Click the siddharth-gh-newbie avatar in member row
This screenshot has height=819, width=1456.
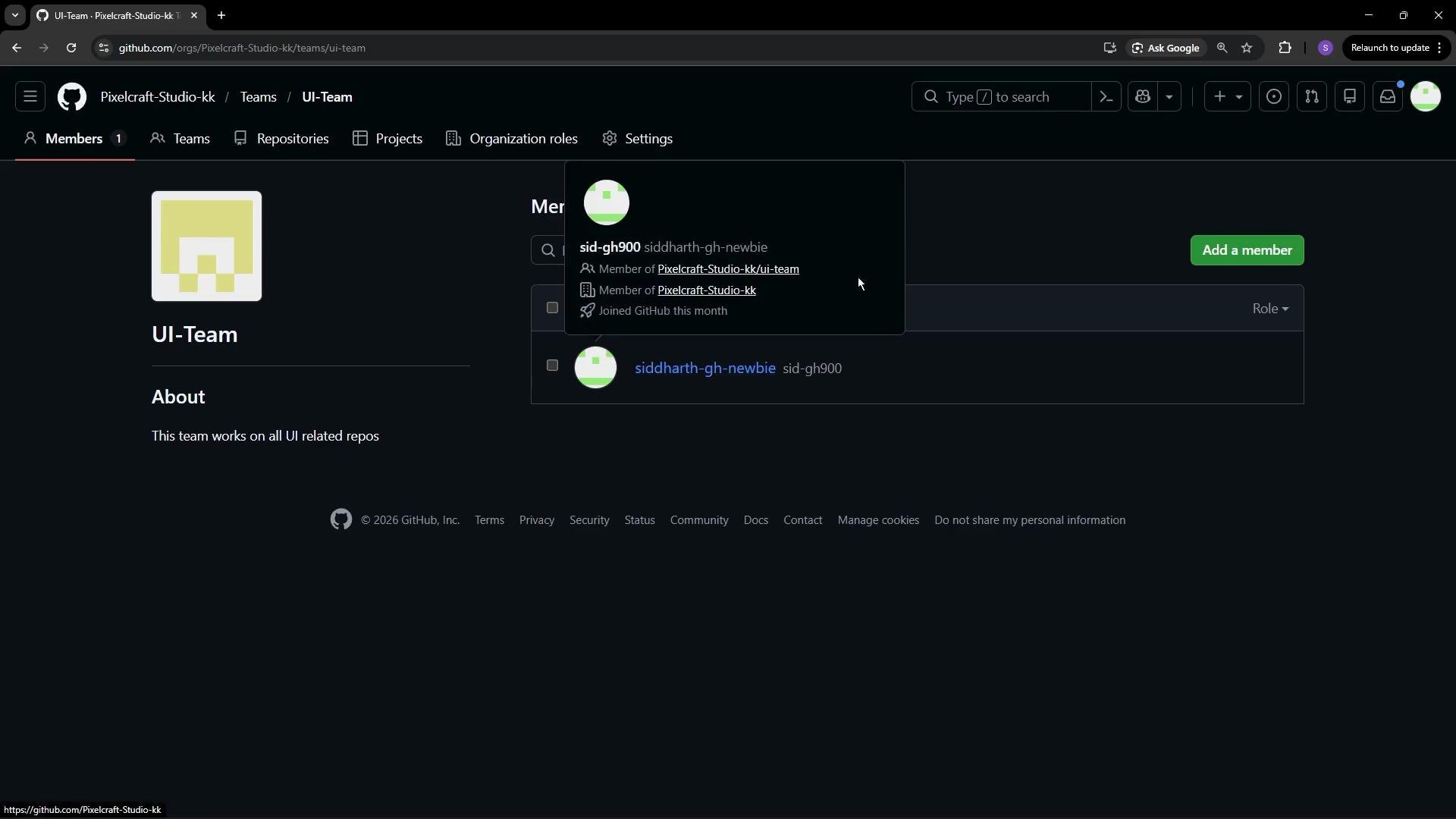point(596,368)
